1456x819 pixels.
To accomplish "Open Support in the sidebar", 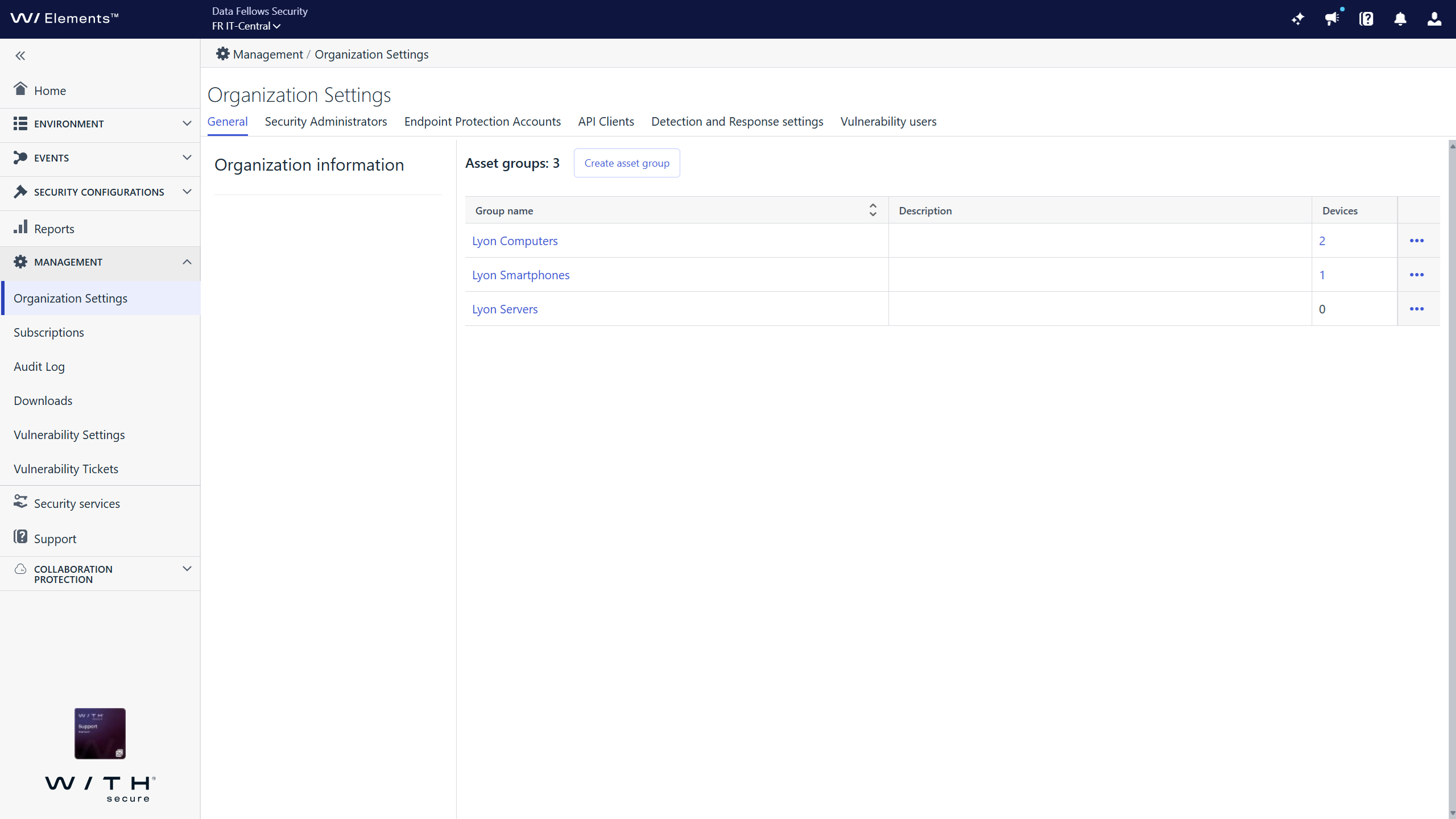I will point(100,539).
